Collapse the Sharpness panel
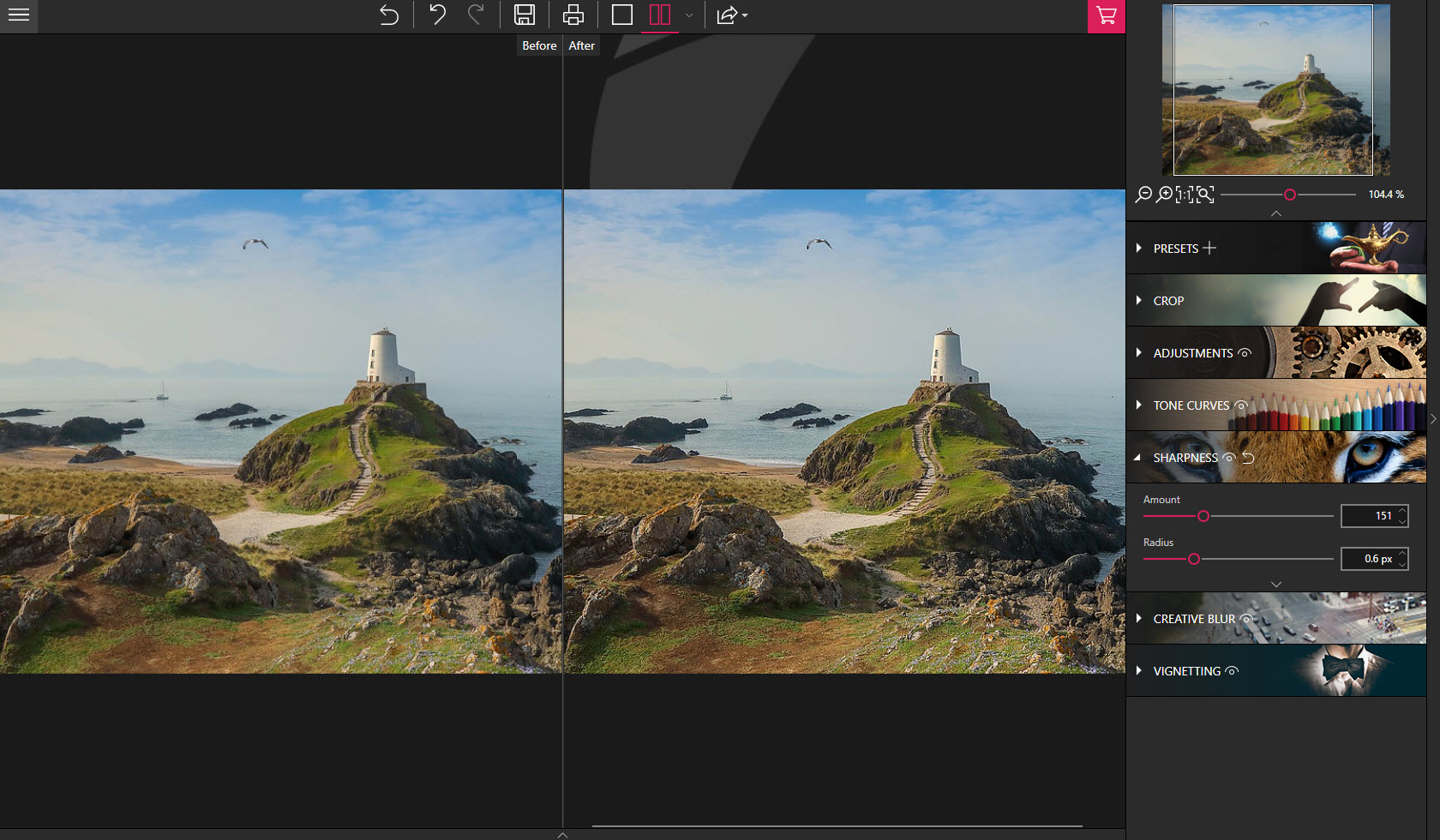The width and height of the screenshot is (1440, 840). tap(1137, 458)
